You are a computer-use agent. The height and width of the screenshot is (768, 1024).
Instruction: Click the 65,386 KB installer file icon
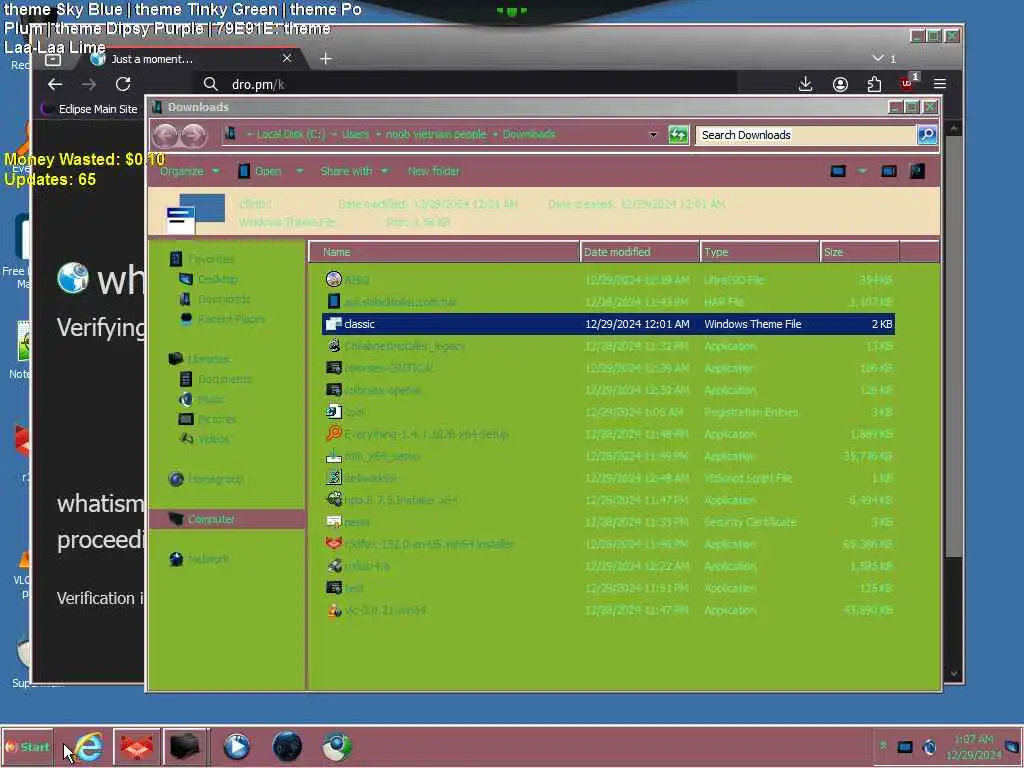(334, 543)
